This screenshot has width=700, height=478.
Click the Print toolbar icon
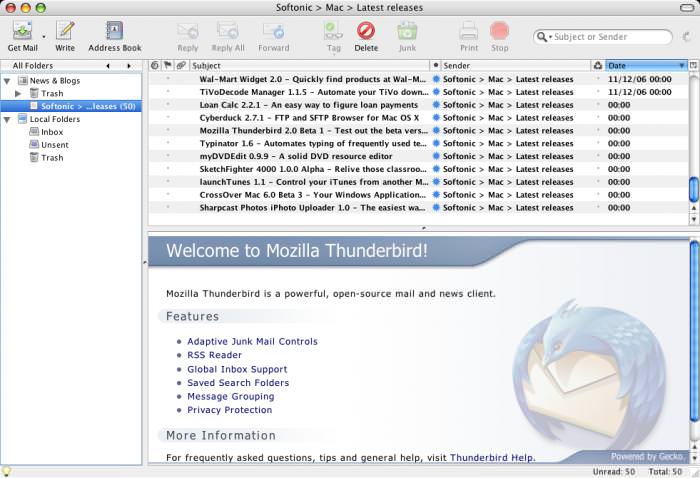pyautogui.click(x=469, y=31)
